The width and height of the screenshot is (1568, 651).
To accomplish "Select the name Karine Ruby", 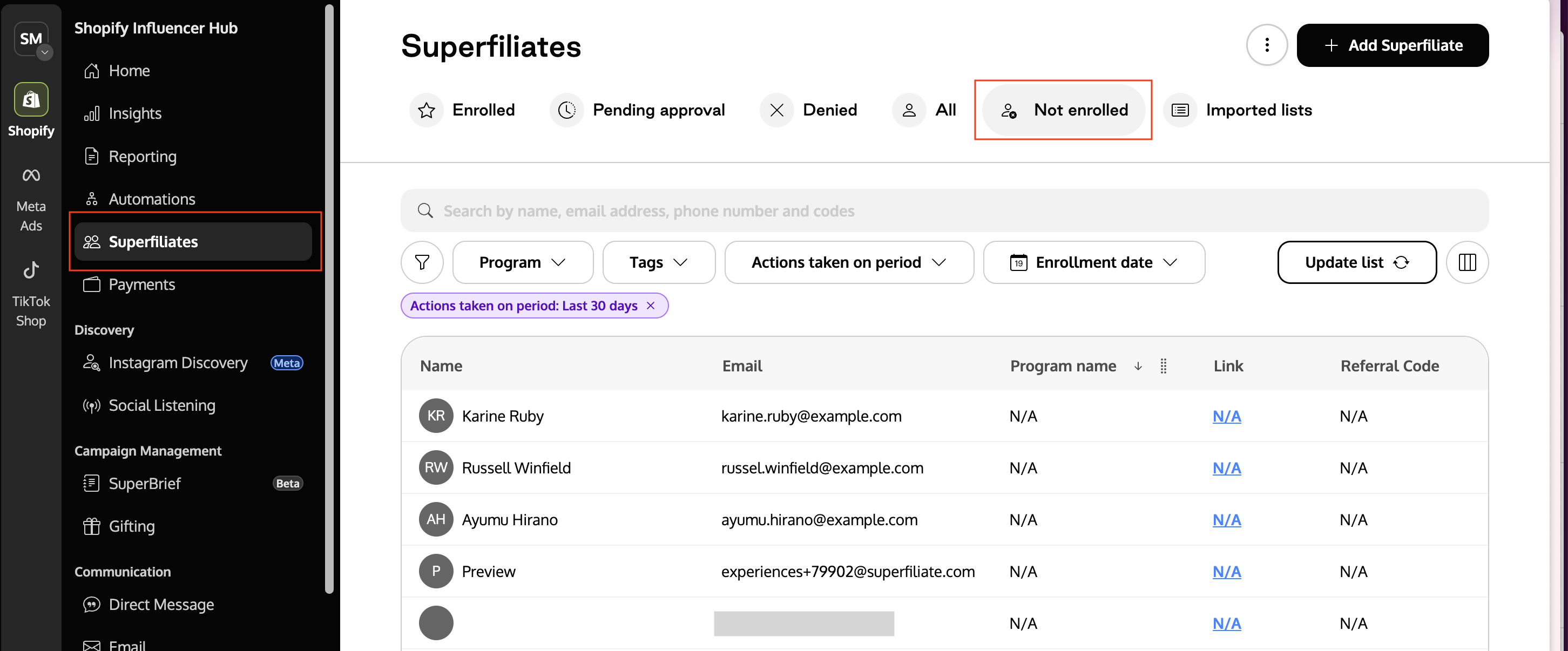I will pyautogui.click(x=503, y=416).
